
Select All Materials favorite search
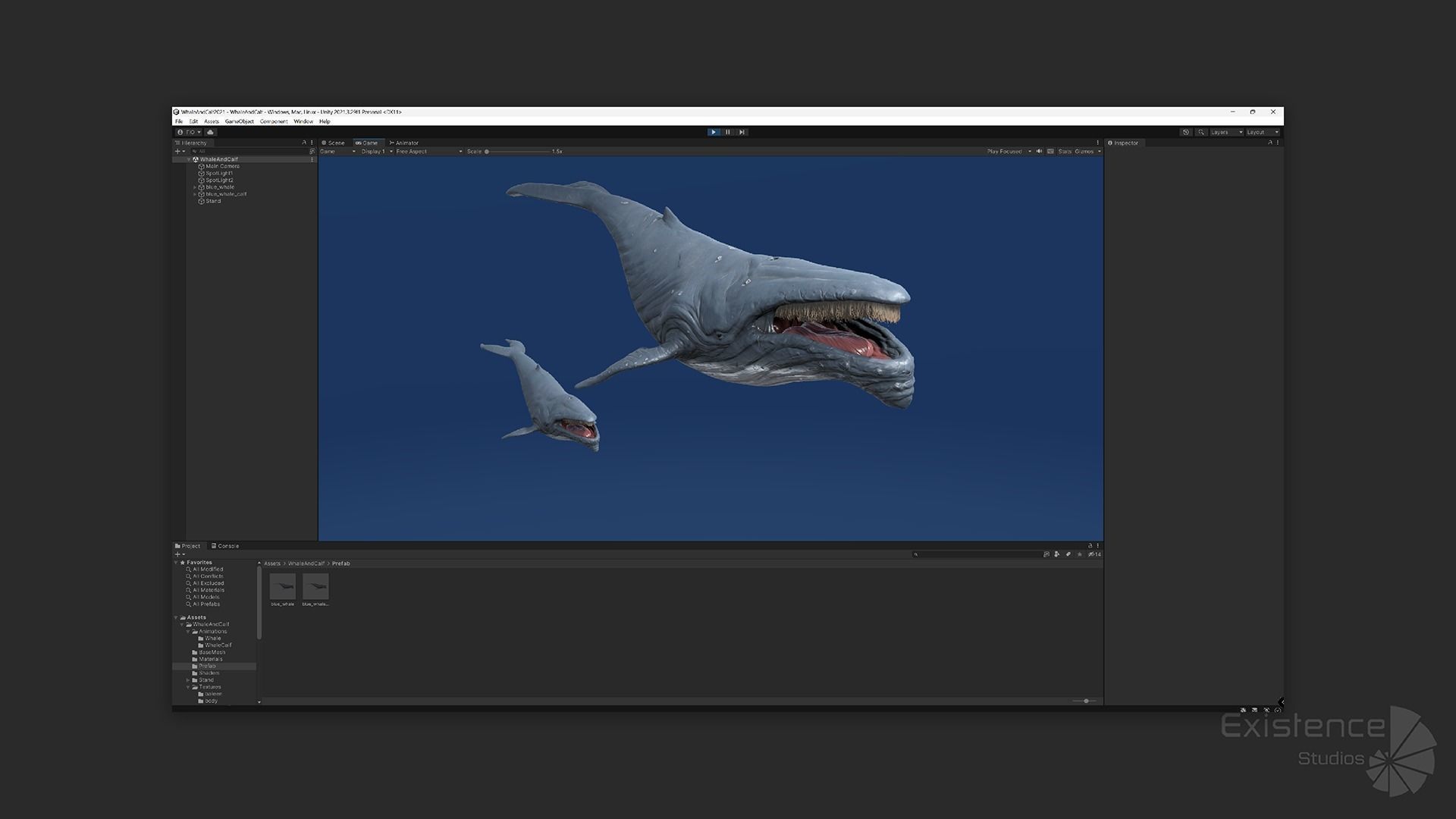point(205,590)
